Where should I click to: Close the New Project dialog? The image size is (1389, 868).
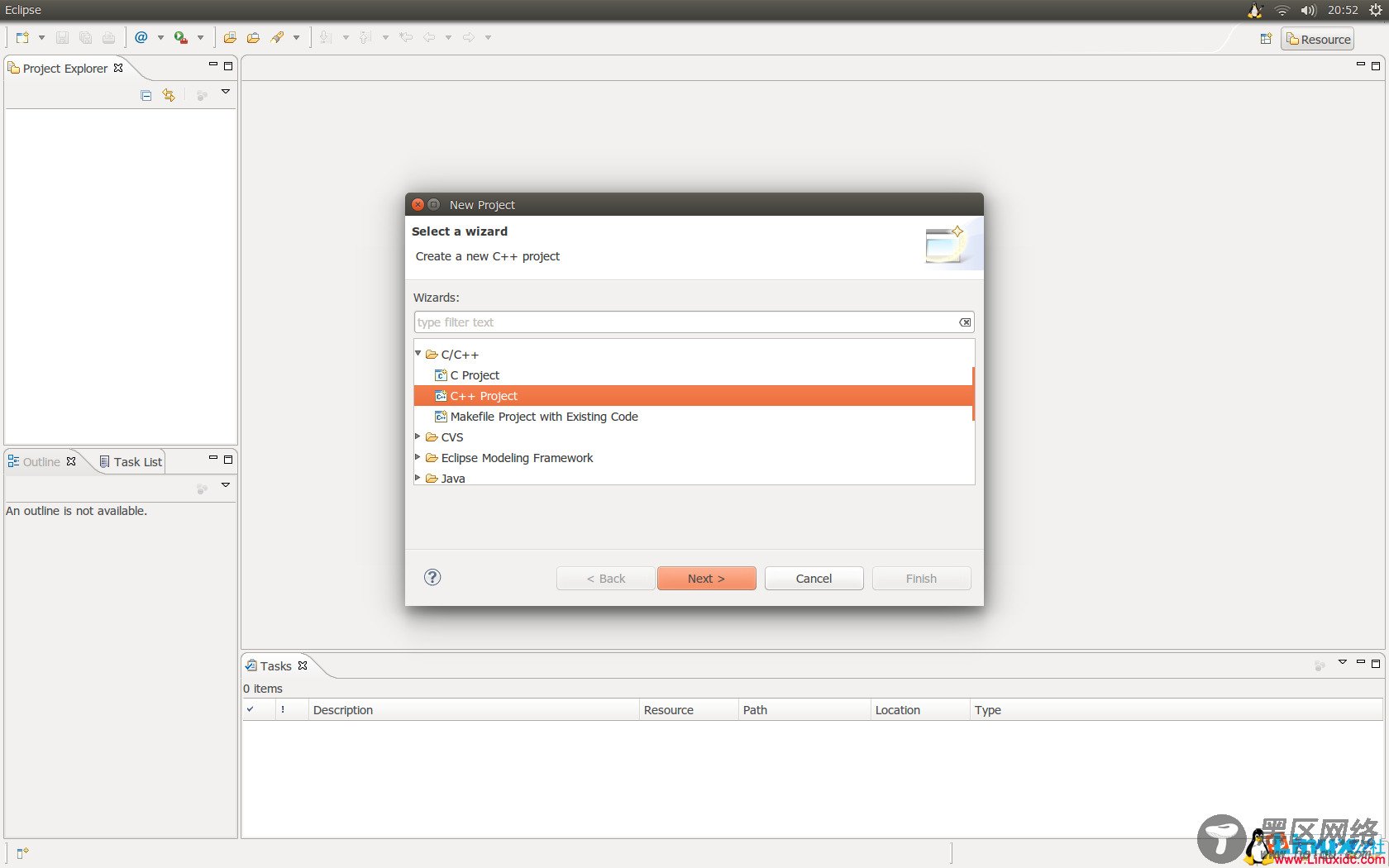(418, 204)
